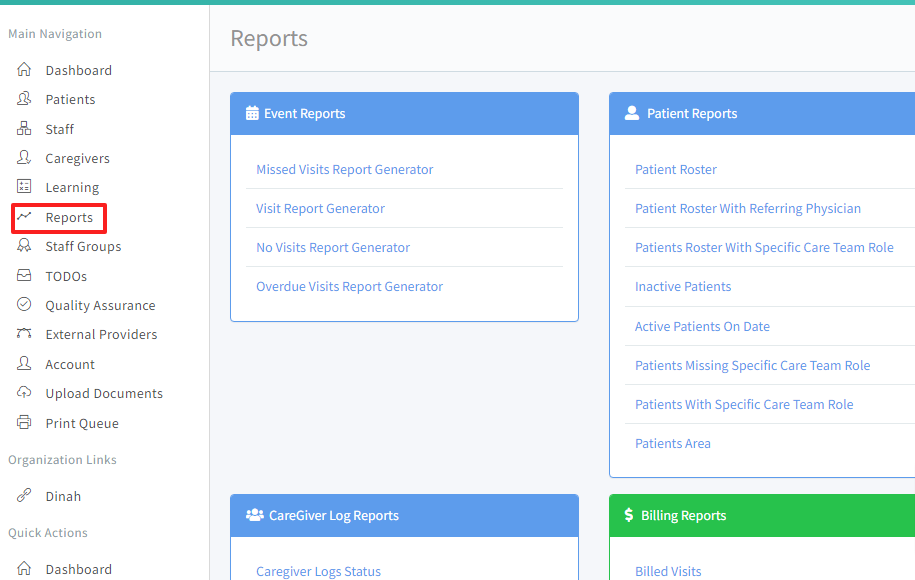The image size is (915, 580).
Task: Open Caregivers from Main Navigation
Action: 77,158
